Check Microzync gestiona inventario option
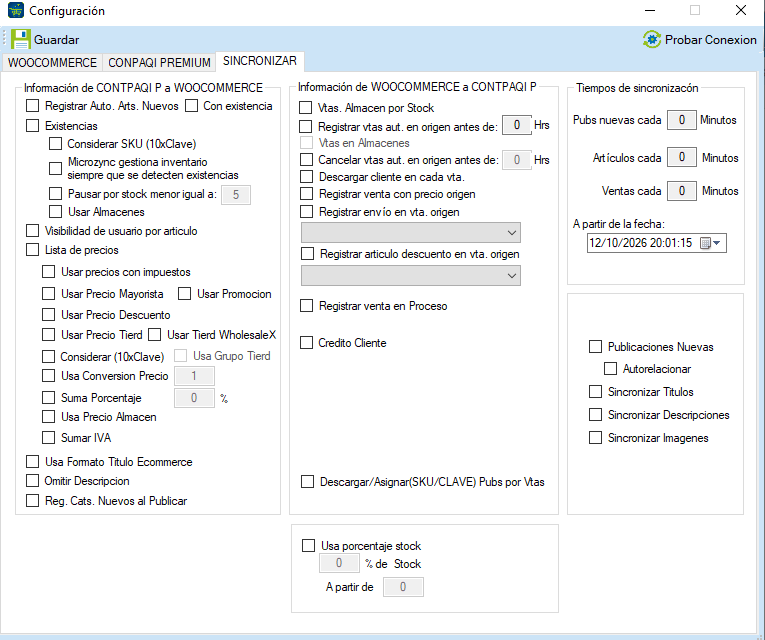Screen dimensions: 765x640 click(56, 168)
